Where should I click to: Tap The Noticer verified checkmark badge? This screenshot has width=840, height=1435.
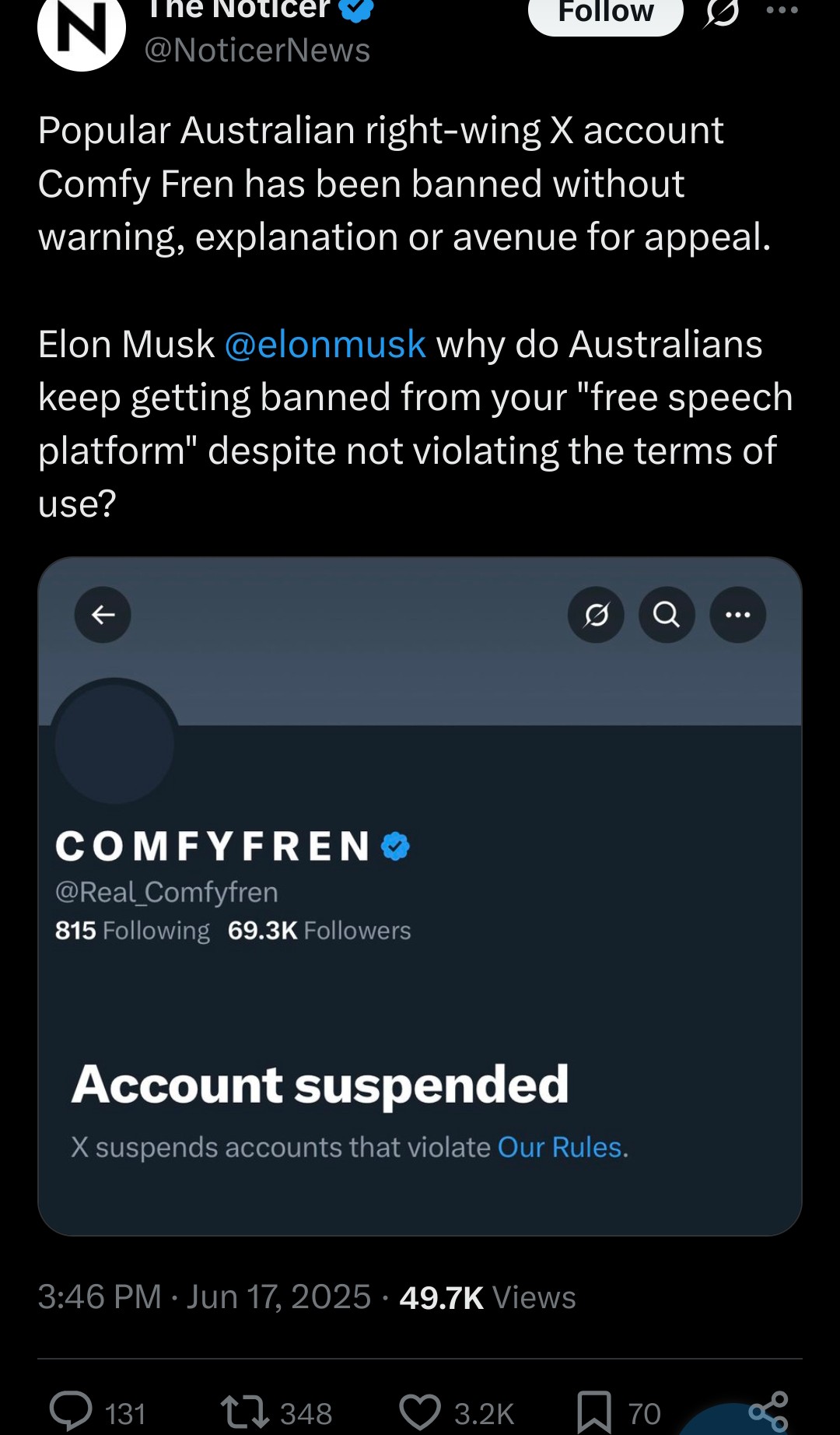coord(355,9)
